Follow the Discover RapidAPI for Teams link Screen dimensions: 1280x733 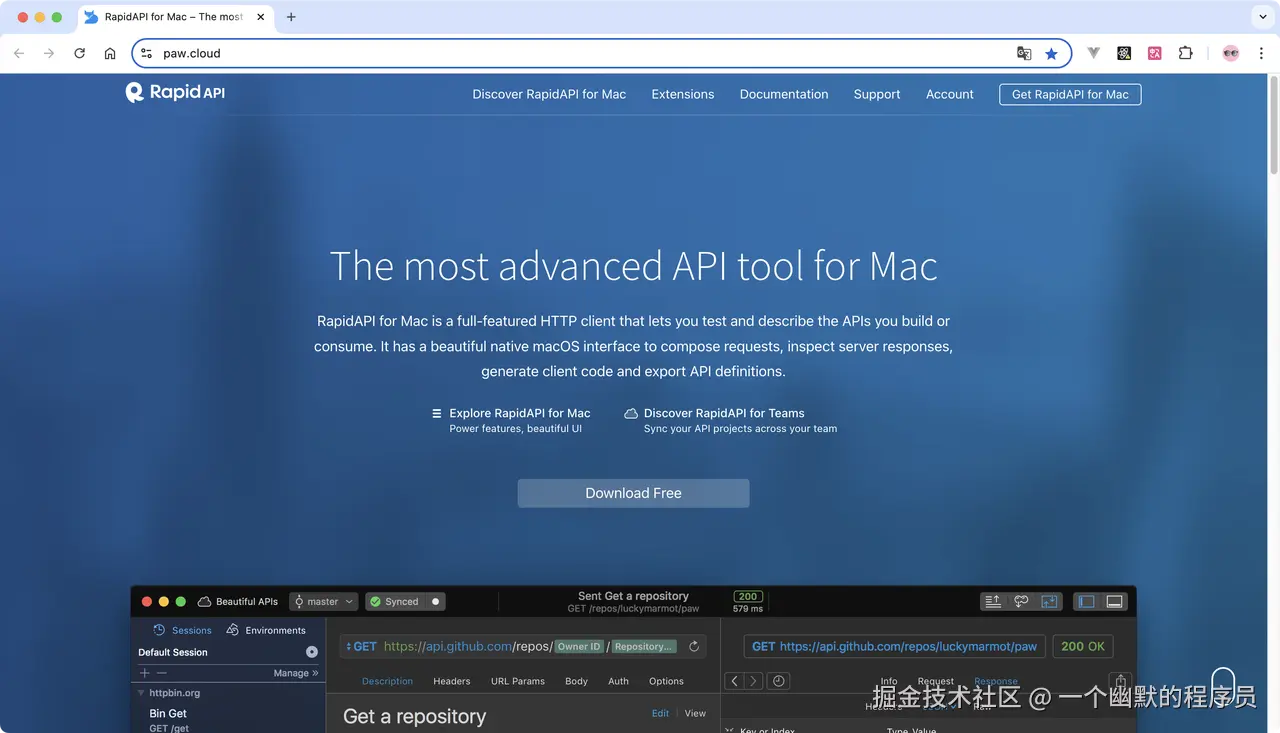tap(724, 413)
